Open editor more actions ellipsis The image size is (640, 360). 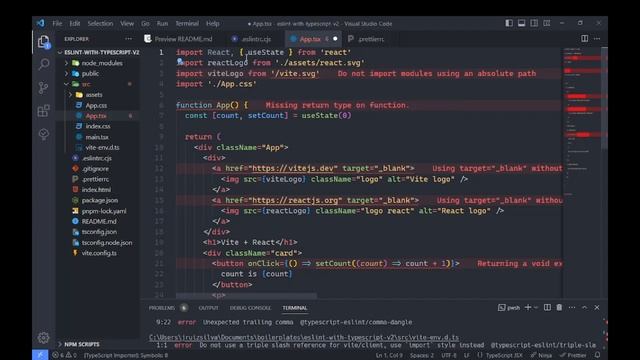click(x=597, y=38)
